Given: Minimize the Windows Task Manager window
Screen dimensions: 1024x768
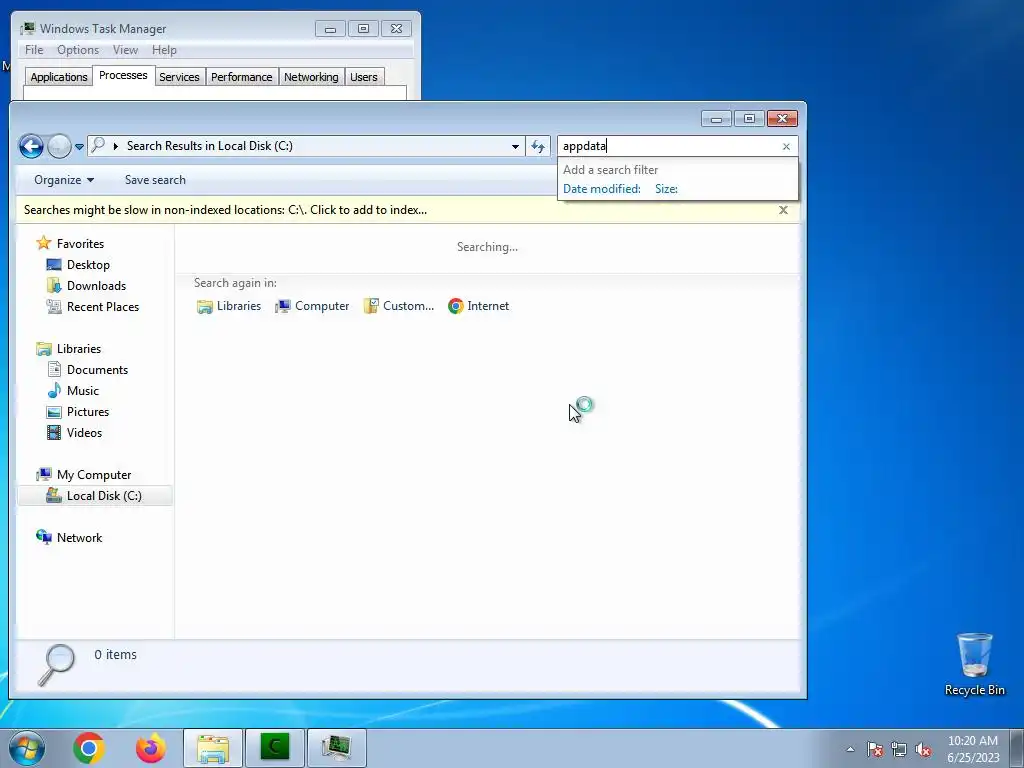Looking at the screenshot, I should pyautogui.click(x=330, y=29).
